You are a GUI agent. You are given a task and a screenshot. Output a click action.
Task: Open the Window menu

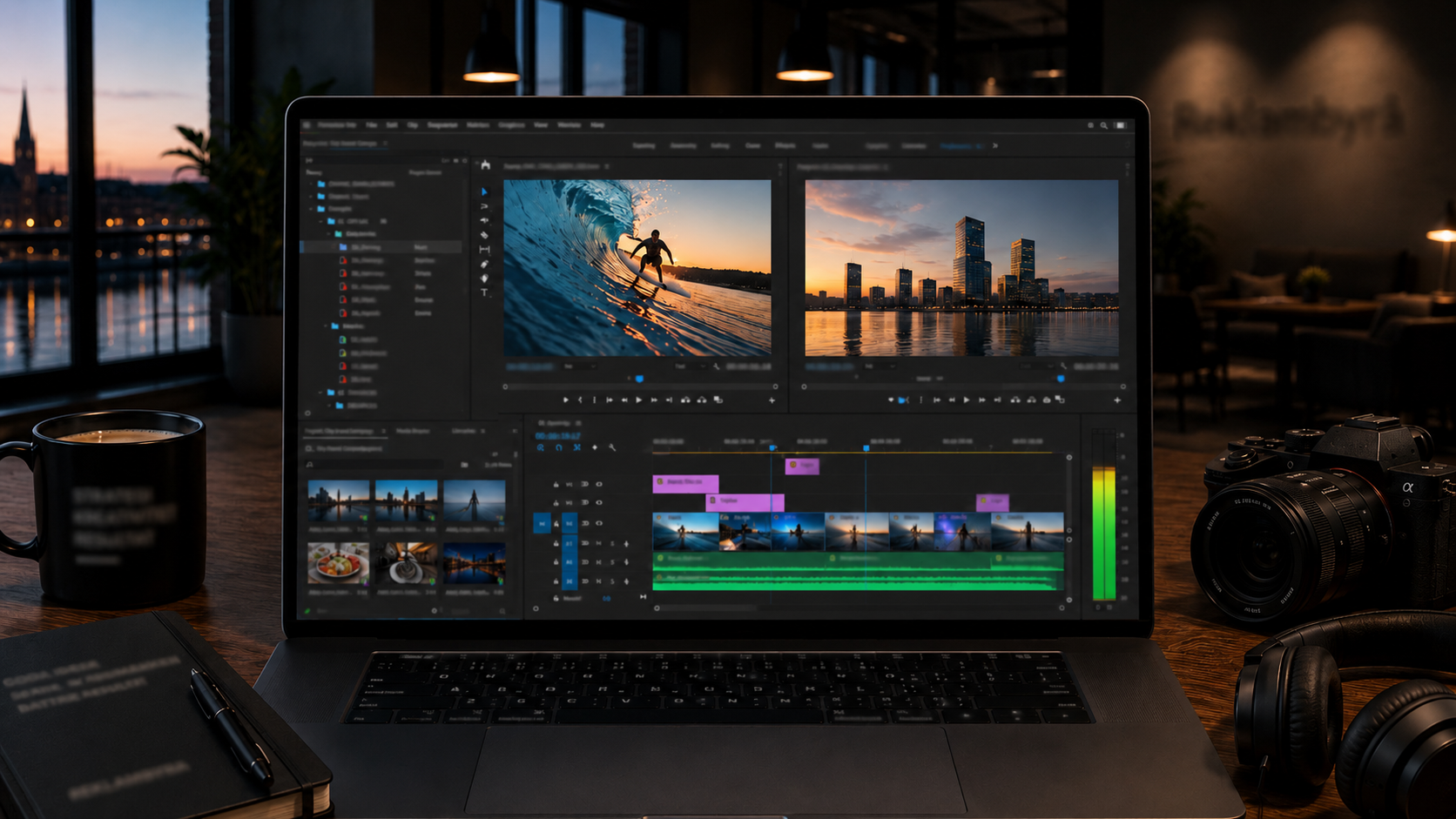coord(569,125)
